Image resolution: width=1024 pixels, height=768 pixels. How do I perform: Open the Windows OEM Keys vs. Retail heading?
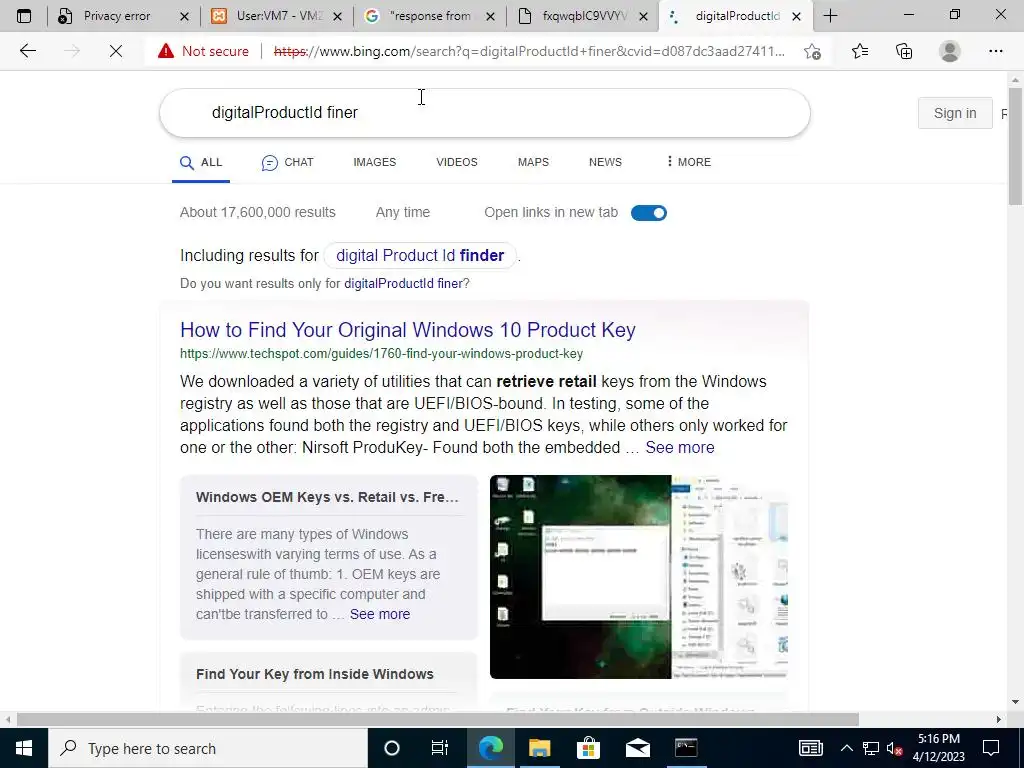pyautogui.click(x=327, y=497)
